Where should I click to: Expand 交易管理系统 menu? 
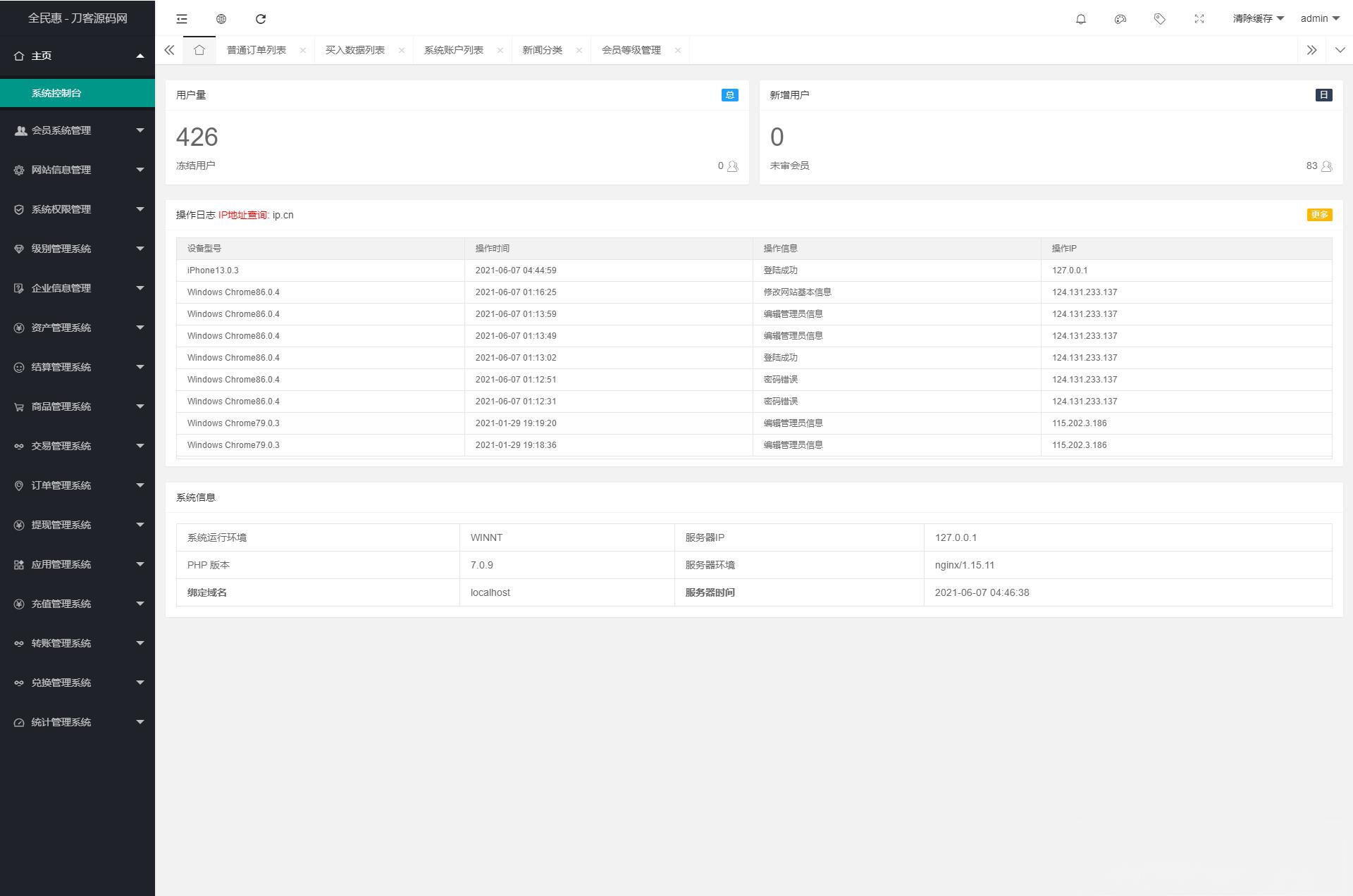78,446
